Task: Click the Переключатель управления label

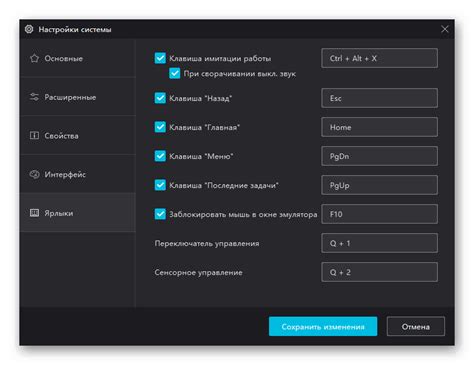Action: pyautogui.click(x=207, y=243)
